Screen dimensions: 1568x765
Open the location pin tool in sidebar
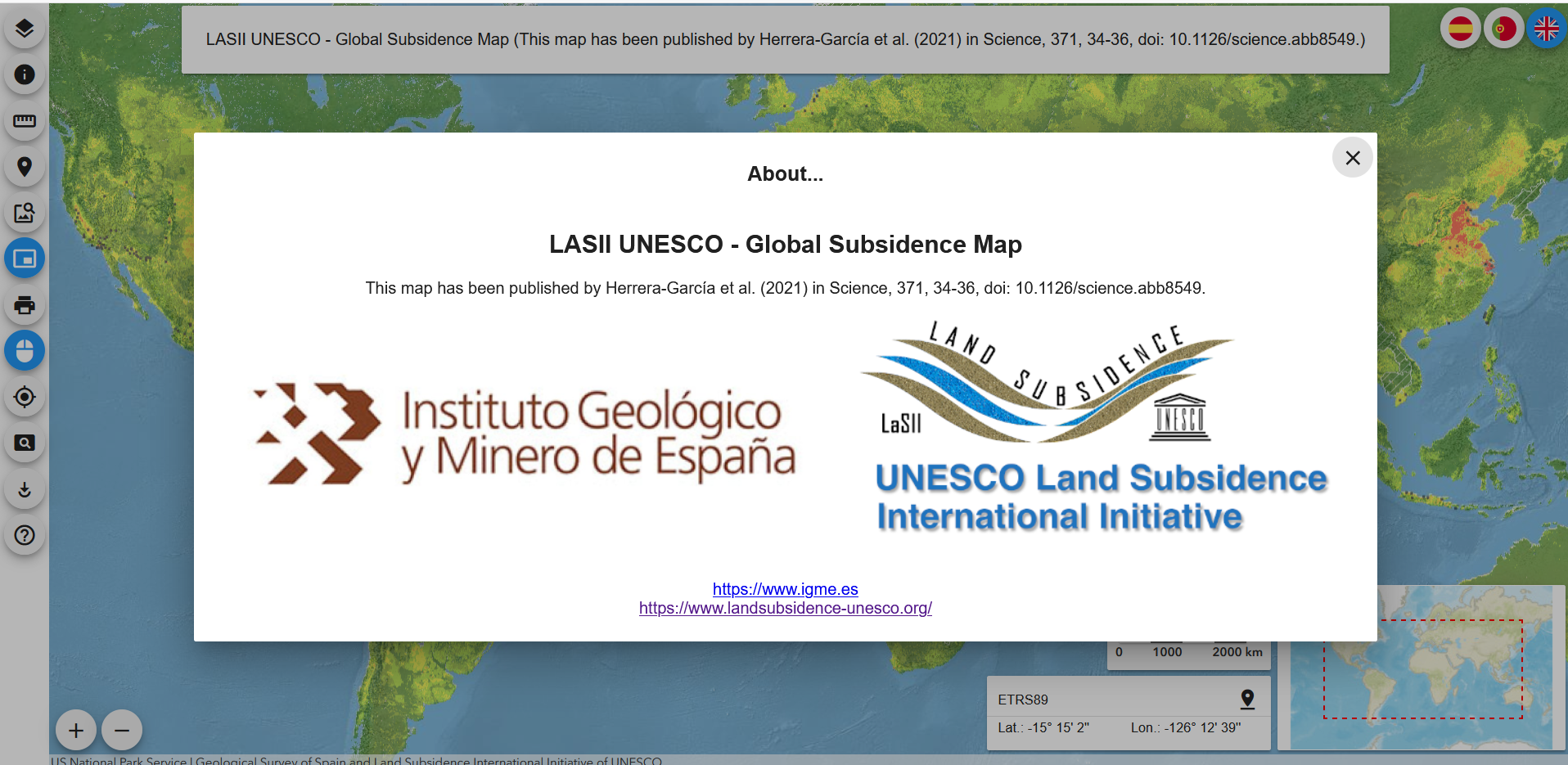pyautogui.click(x=25, y=167)
